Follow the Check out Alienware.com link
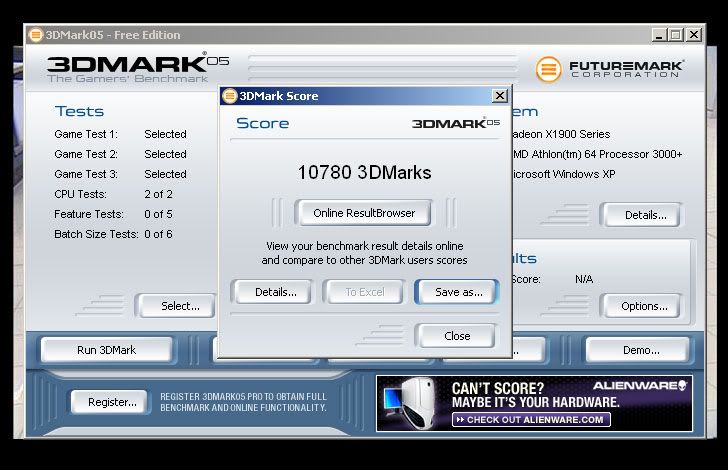 click(x=531, y=420)
